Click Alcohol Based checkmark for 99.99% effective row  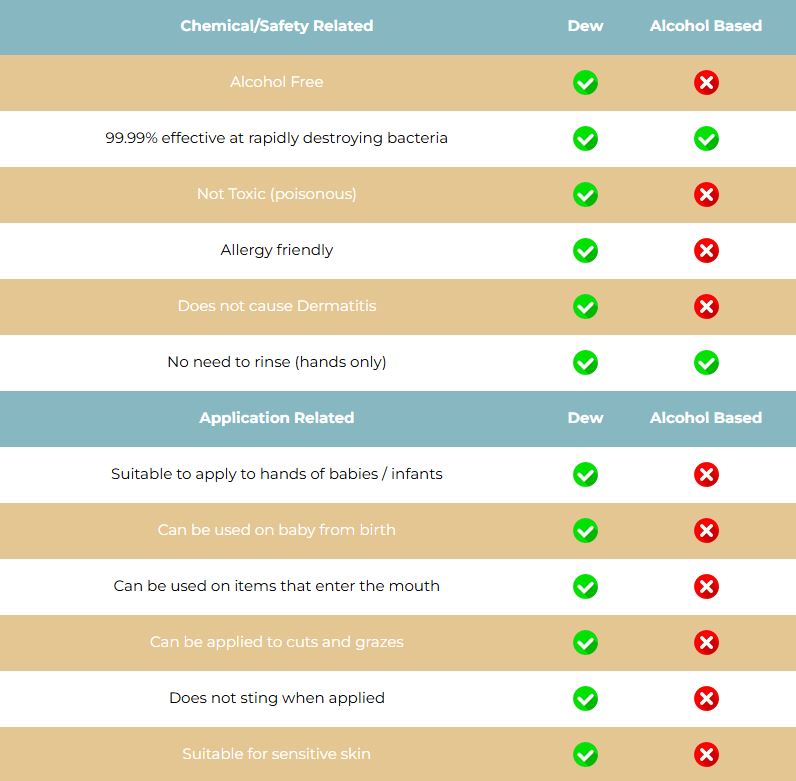[x=706, y=139]
